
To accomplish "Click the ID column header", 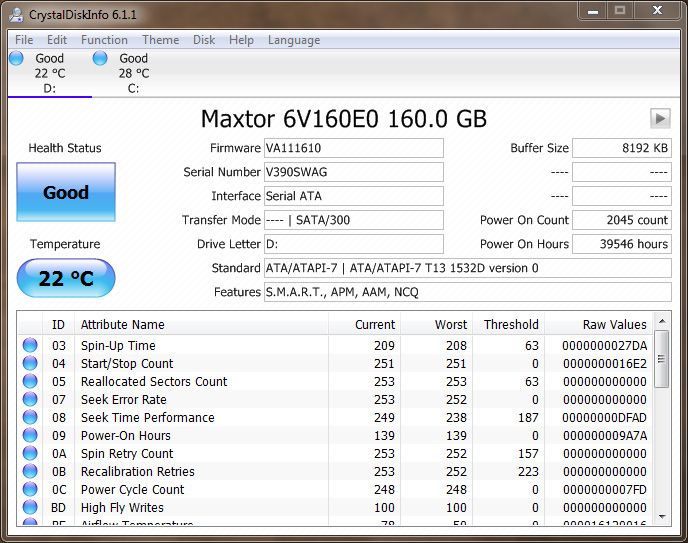I will (x=58, y=325).
